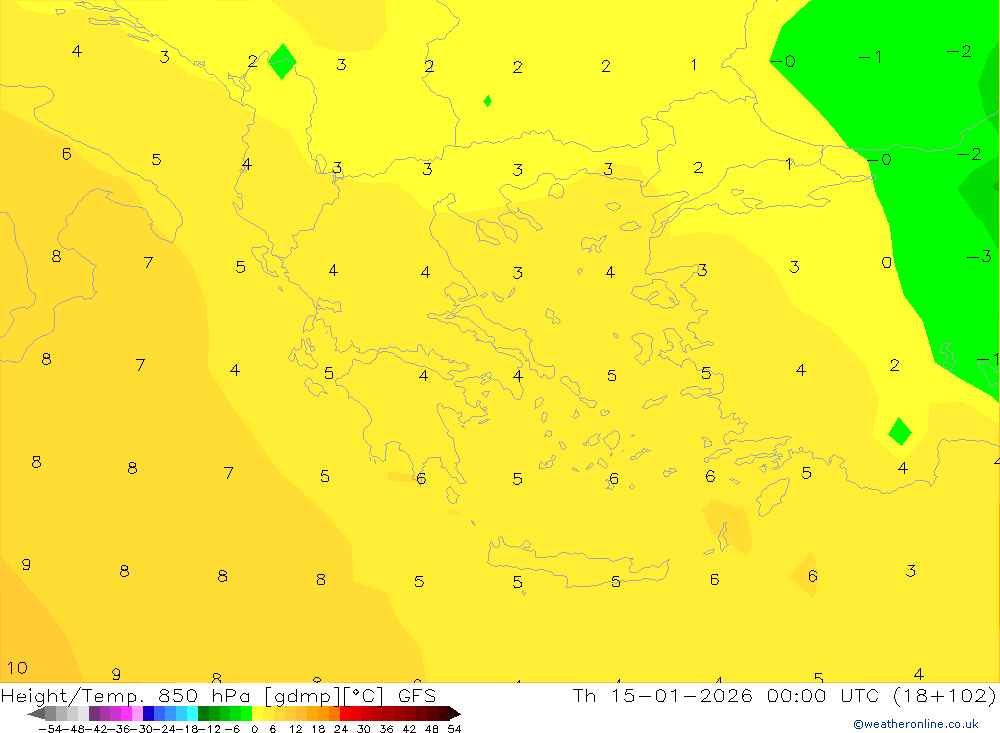Click the '00:00' time text
1000x733 pixels.
point(797,696)
